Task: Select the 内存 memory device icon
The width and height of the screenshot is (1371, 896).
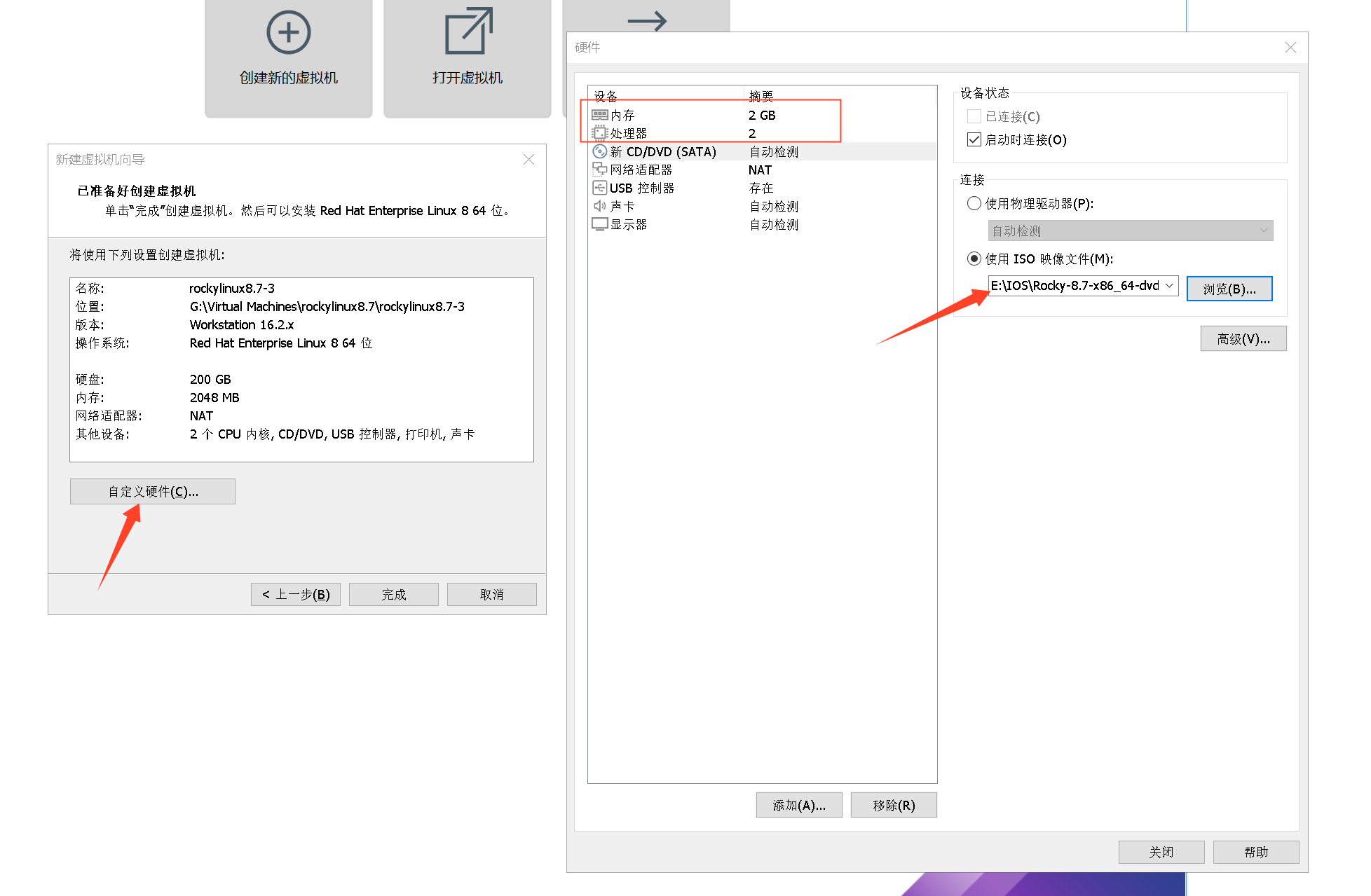Action: 599,115
